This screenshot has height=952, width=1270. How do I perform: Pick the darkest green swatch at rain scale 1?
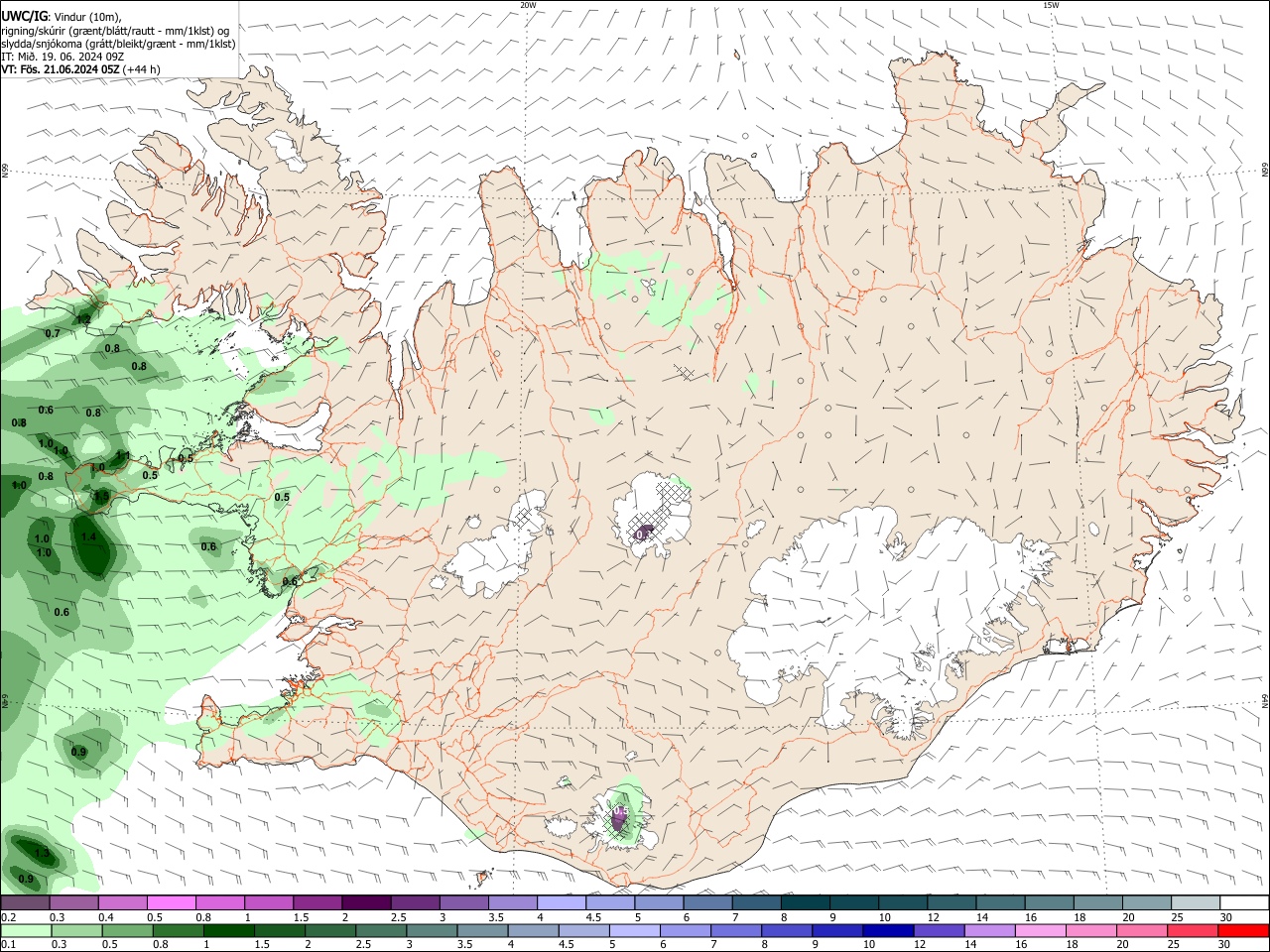[229, 930]
